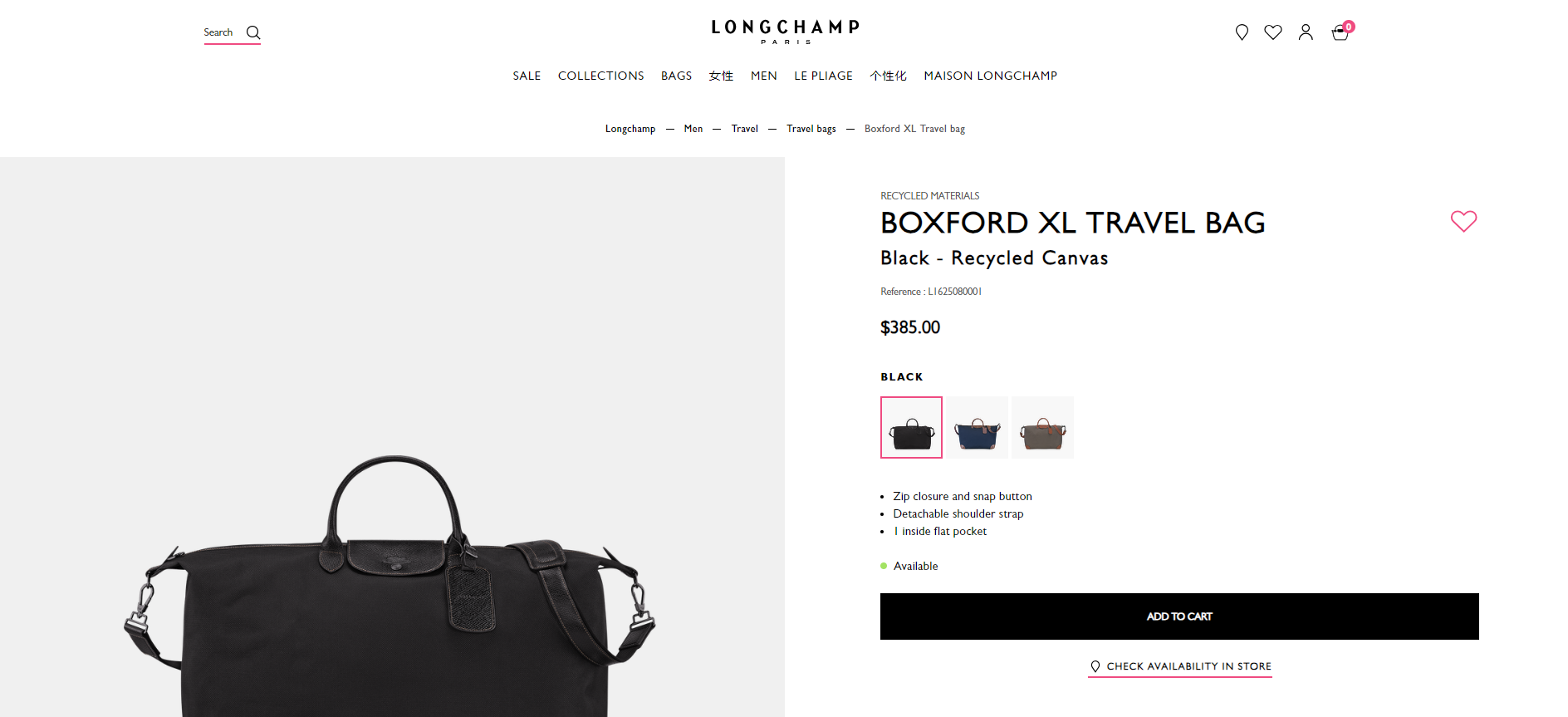Image resolution: width=1568 pixels, height=717 pixels.
Task: Select the black bag color swatch
Action: click(911, 427)
